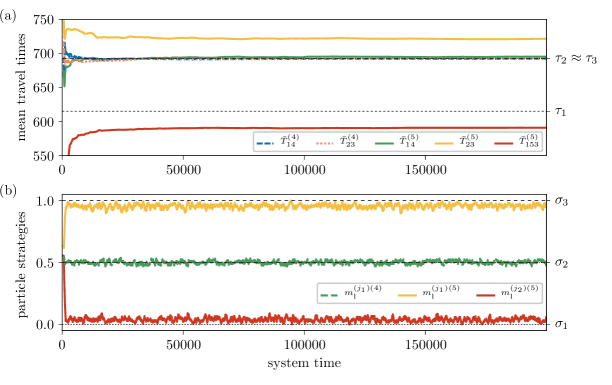Click the 100000 tick under panel (a)
The height and width of the screenshot is (385, 612).
tap(304, 170)
